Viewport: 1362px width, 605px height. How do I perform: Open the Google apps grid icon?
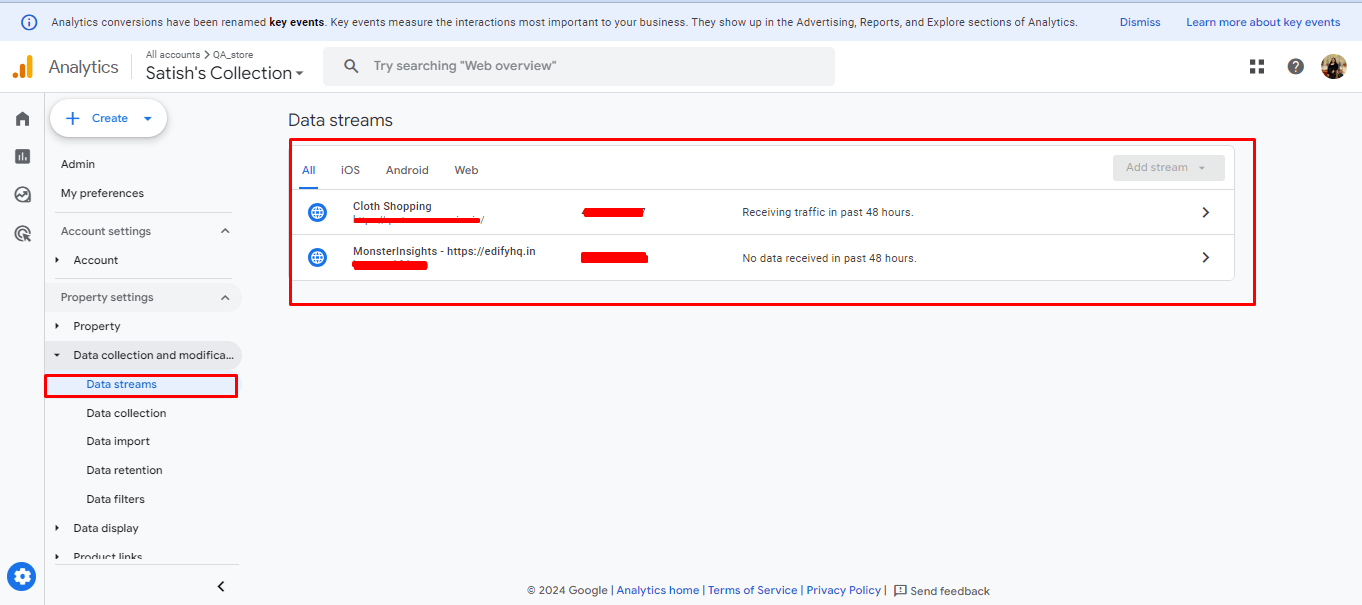(1257, 67)
